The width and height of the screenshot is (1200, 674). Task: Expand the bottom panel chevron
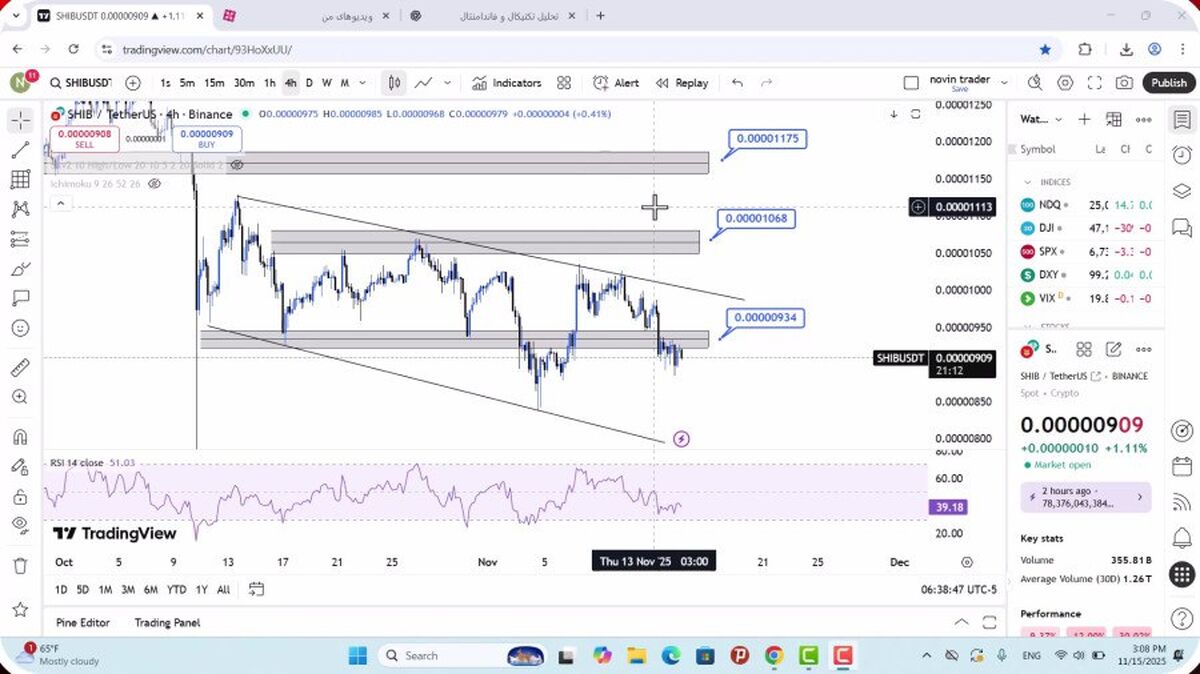(961, 622)
